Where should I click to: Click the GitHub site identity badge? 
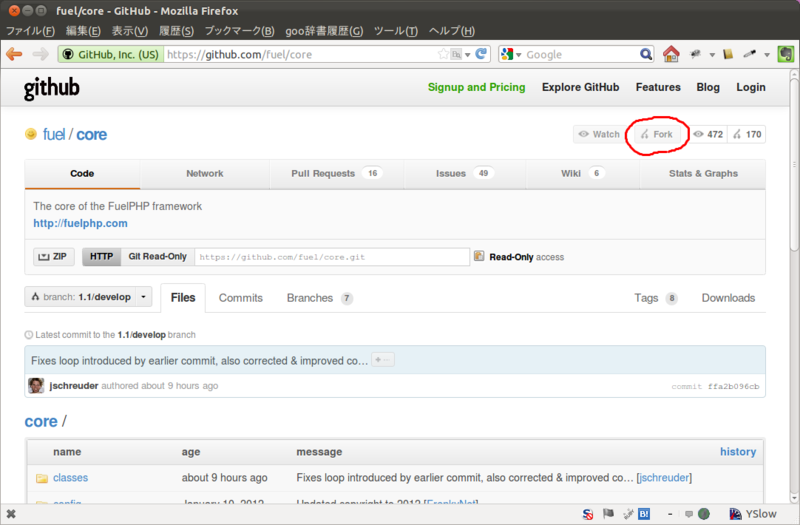(x=111, y=54)
